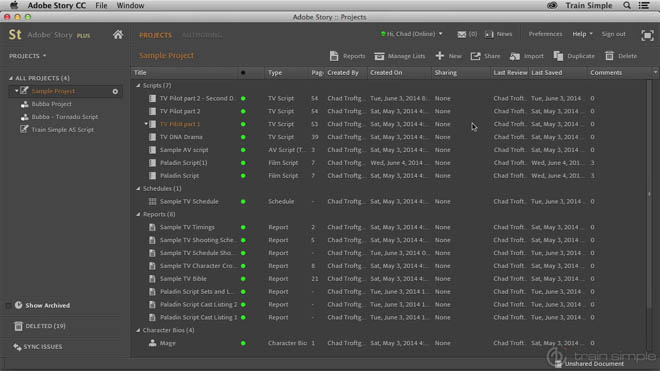
Task: Open the Notification Center menu icon
Action: pos(644,5)
